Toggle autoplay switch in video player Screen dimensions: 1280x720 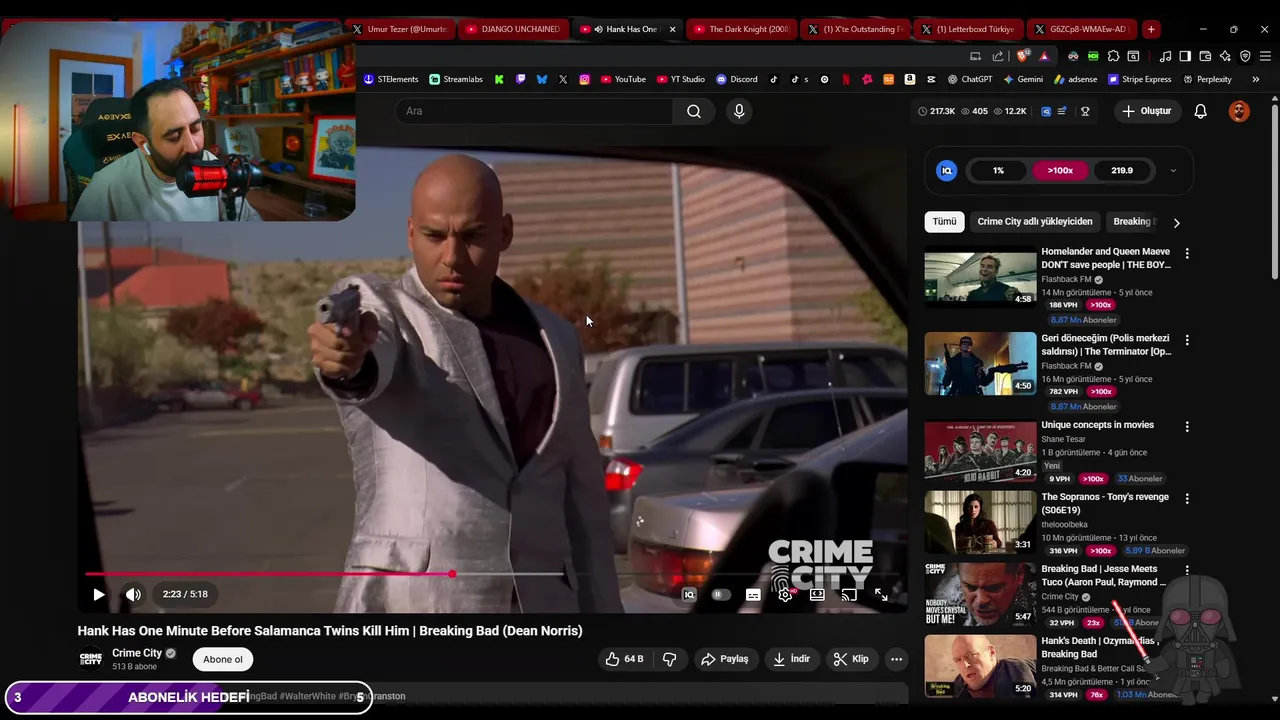click(x=720, y=594)
